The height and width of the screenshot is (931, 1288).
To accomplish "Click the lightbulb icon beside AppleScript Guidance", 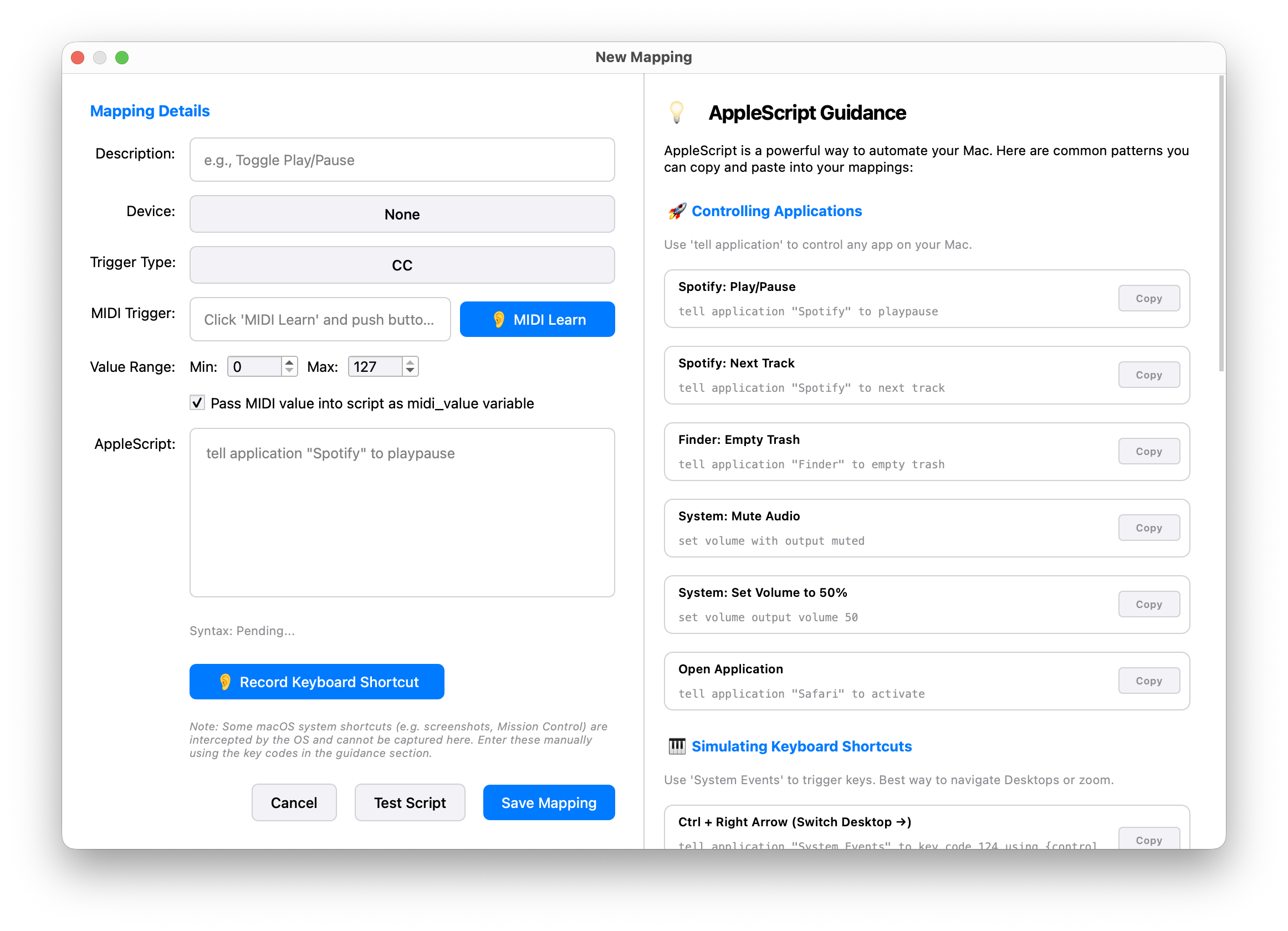I will click(x=677, y=112).
